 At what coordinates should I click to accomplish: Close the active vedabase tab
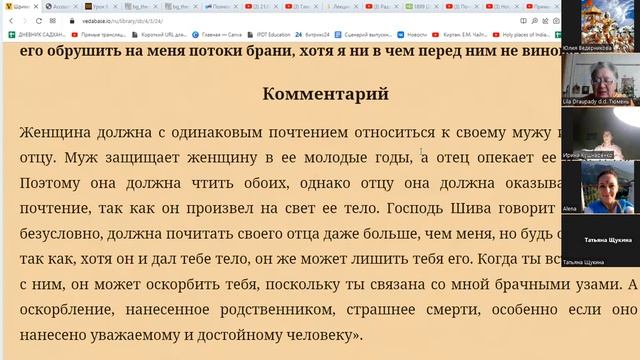(x=36, y=7)
